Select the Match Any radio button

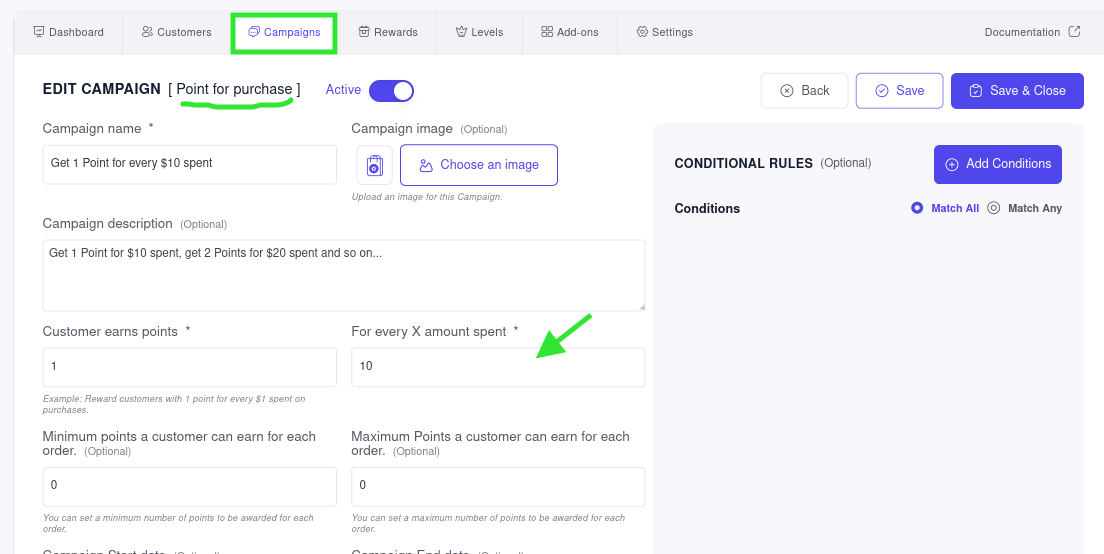[994, 208]
